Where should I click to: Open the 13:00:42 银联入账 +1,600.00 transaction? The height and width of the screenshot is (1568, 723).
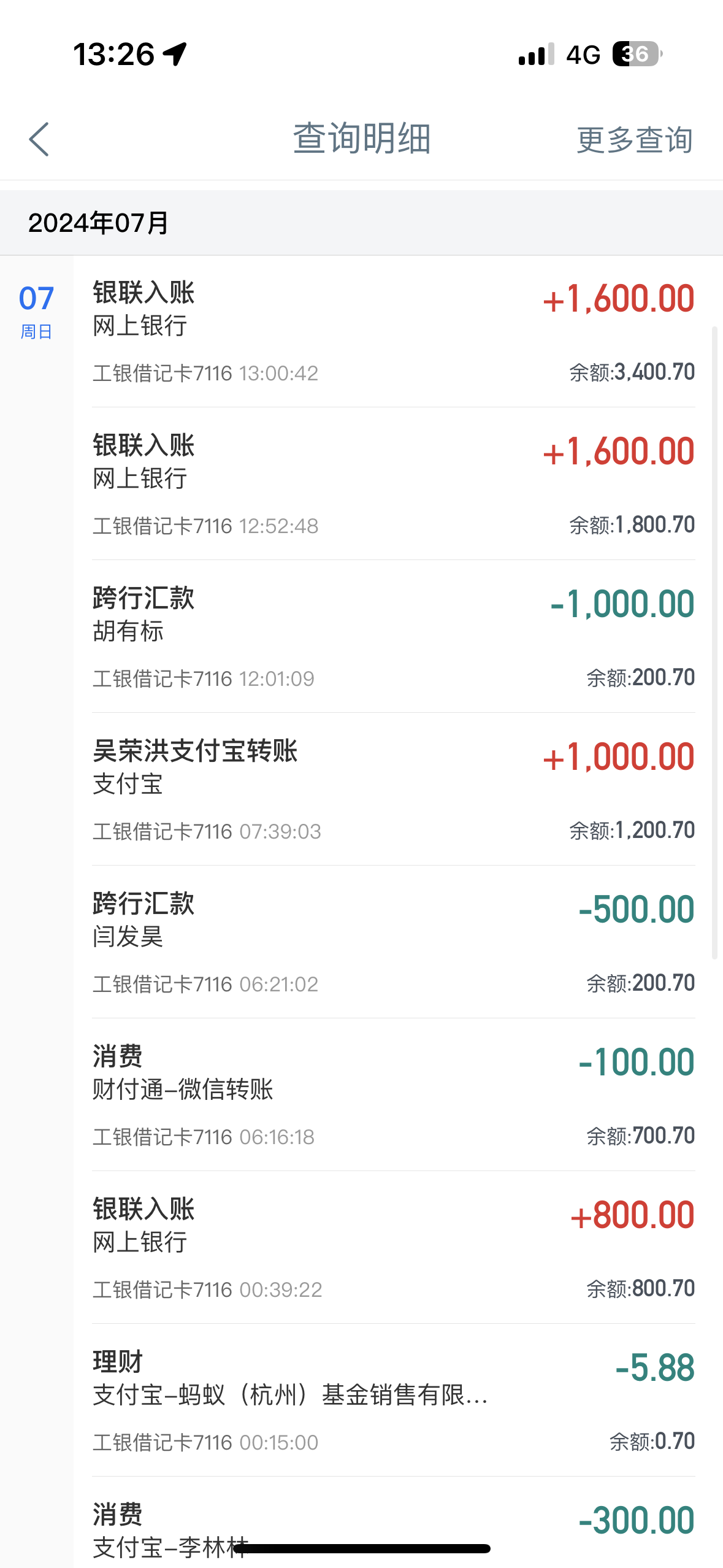[392, 331]
